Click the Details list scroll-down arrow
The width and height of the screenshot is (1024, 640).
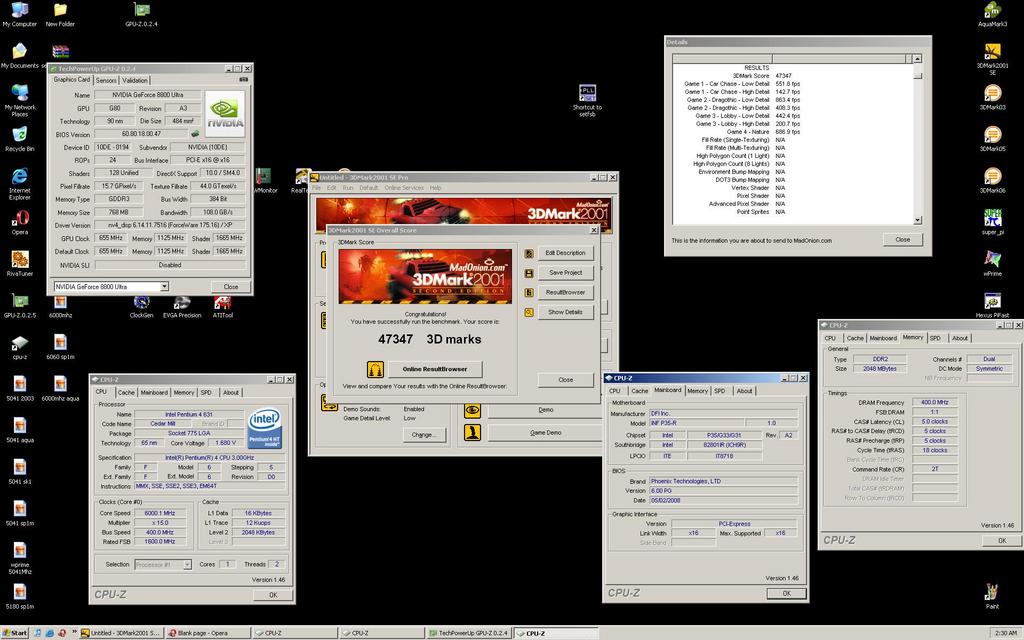(918, 221)
